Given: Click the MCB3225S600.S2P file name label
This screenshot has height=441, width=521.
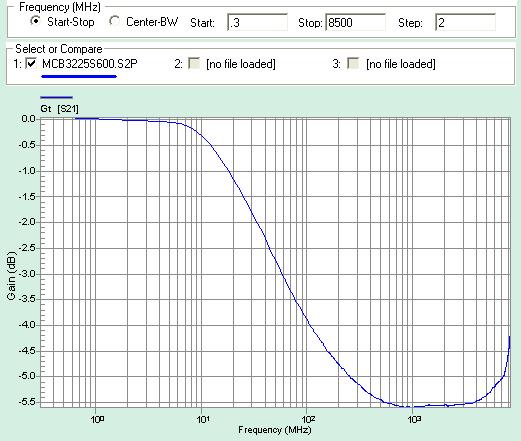Looking at the screenshot, I should (90, 64).
